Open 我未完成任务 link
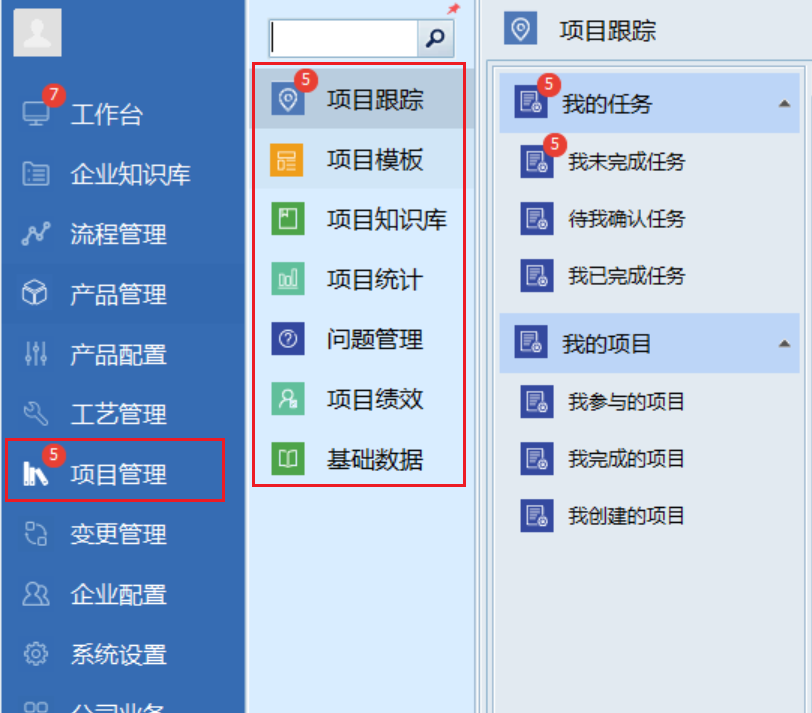 [x=626, y=162]
